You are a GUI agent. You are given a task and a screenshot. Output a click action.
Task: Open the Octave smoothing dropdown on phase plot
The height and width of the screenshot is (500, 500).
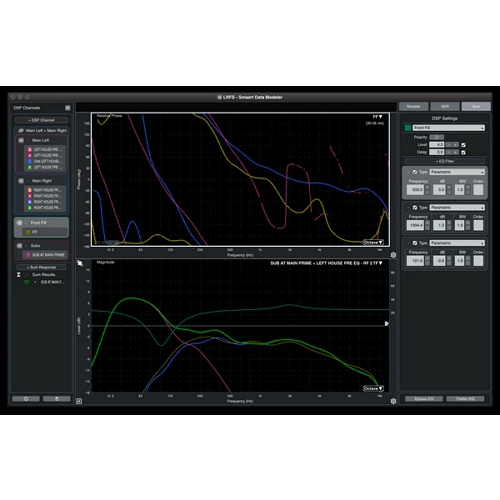[373, 242]
